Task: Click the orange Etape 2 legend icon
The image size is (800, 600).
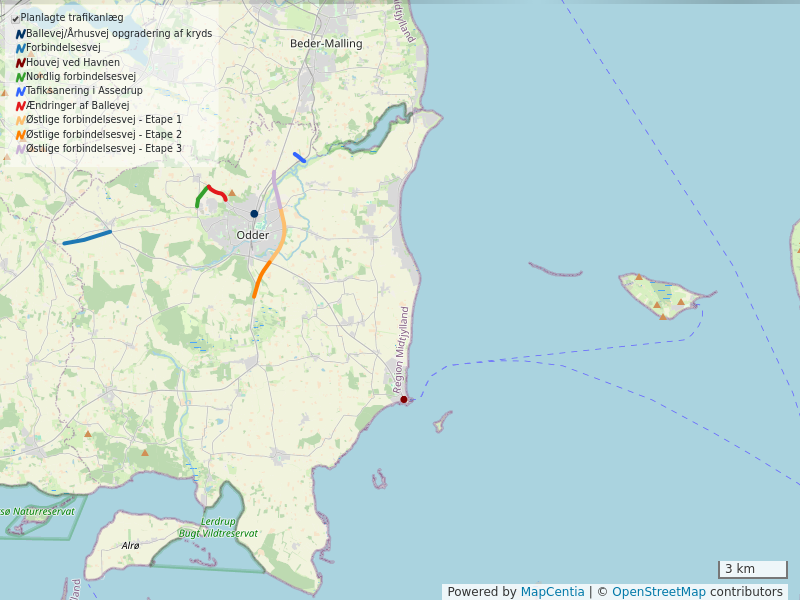Action: (x=20, y=134)
